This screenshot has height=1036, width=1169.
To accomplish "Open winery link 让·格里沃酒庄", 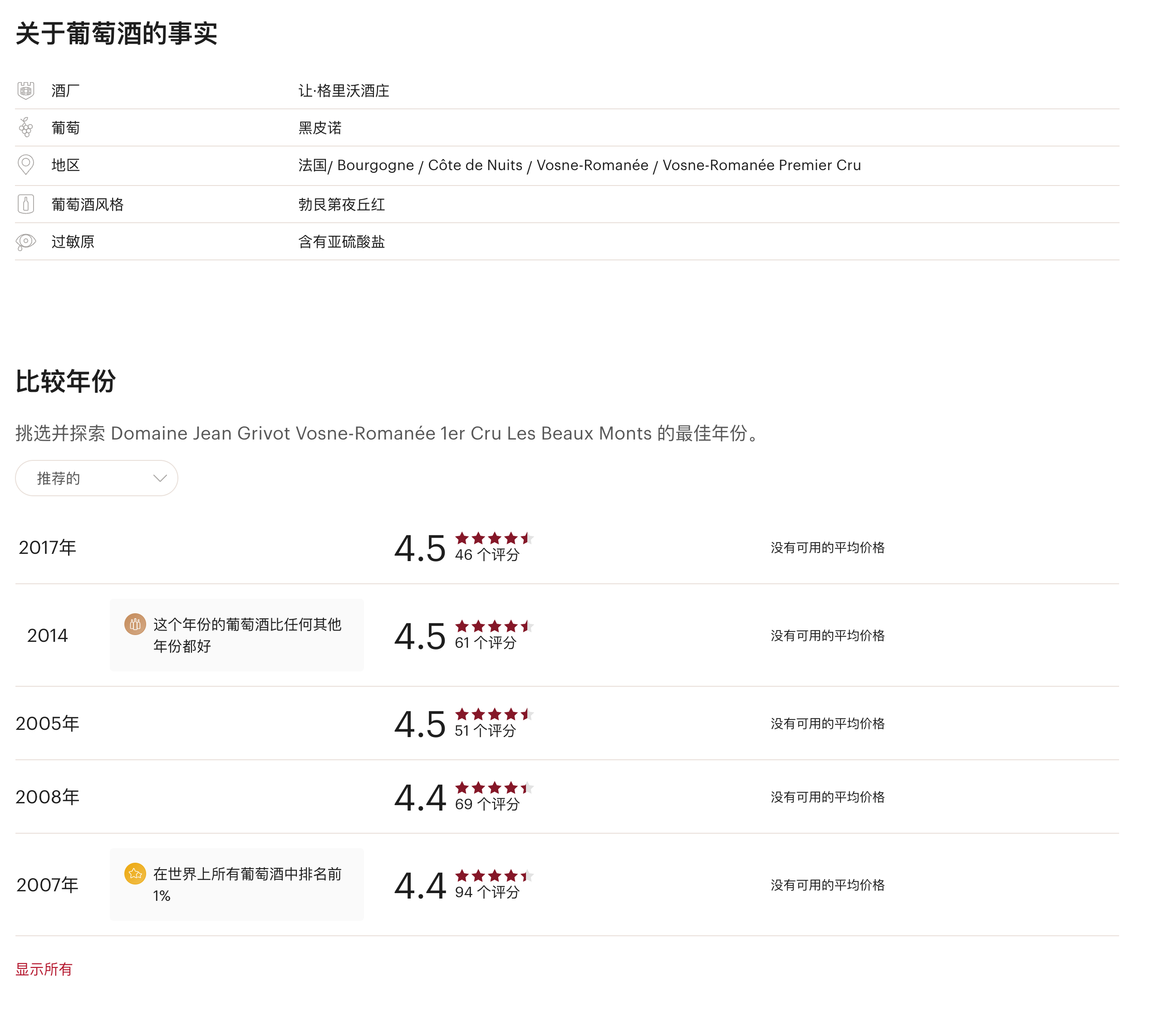I will [x=344, y=90].
